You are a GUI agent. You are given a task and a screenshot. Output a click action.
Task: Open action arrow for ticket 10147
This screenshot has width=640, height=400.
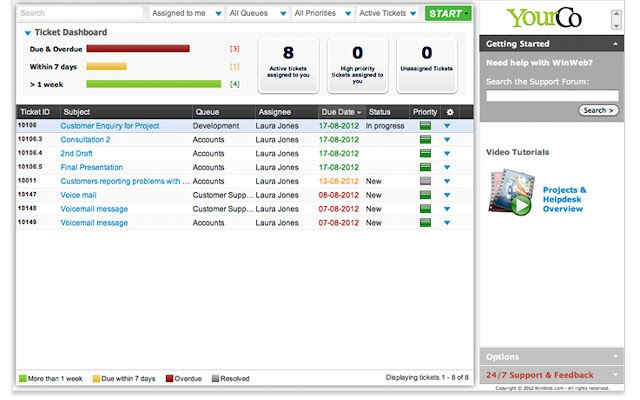coord(447,196)
